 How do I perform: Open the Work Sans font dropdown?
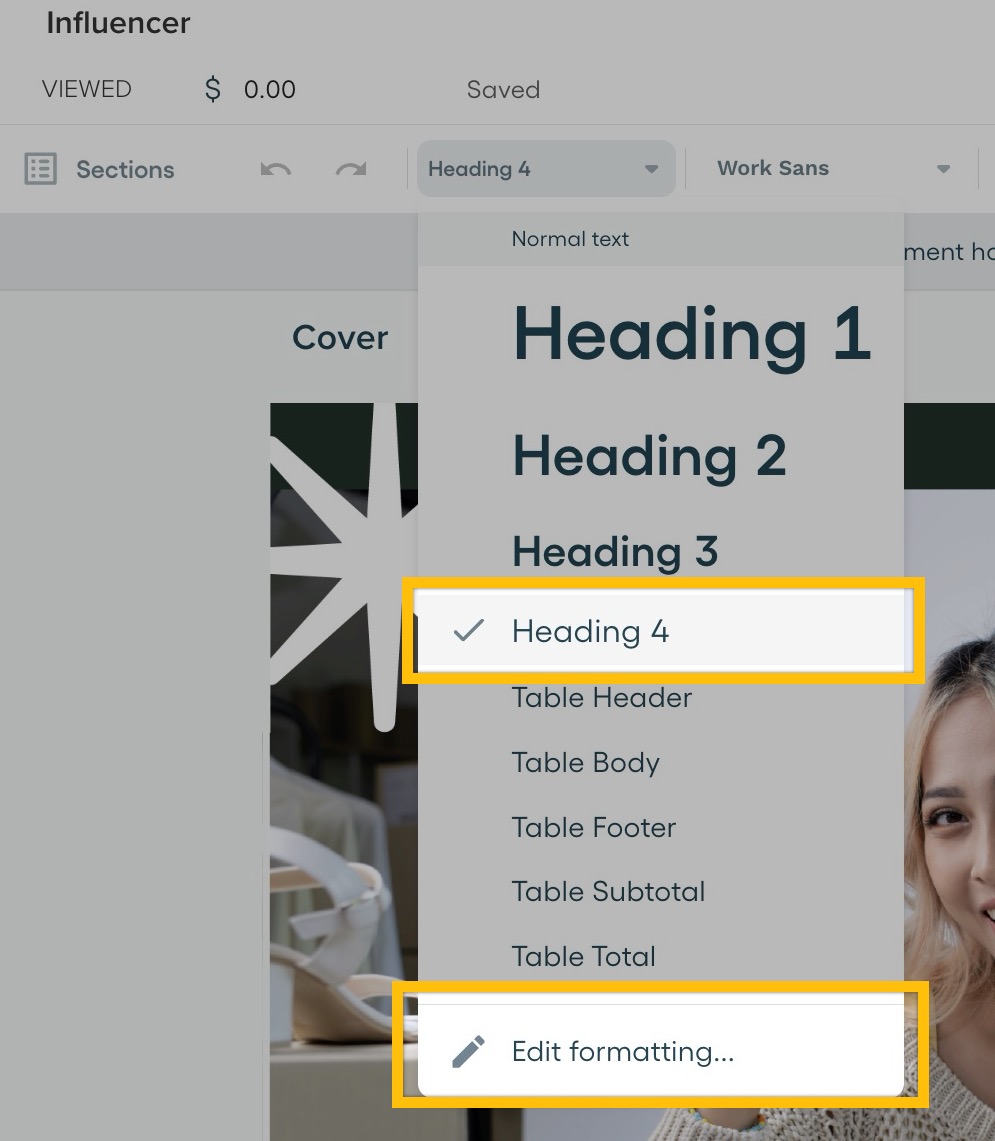tap(832, 169)
